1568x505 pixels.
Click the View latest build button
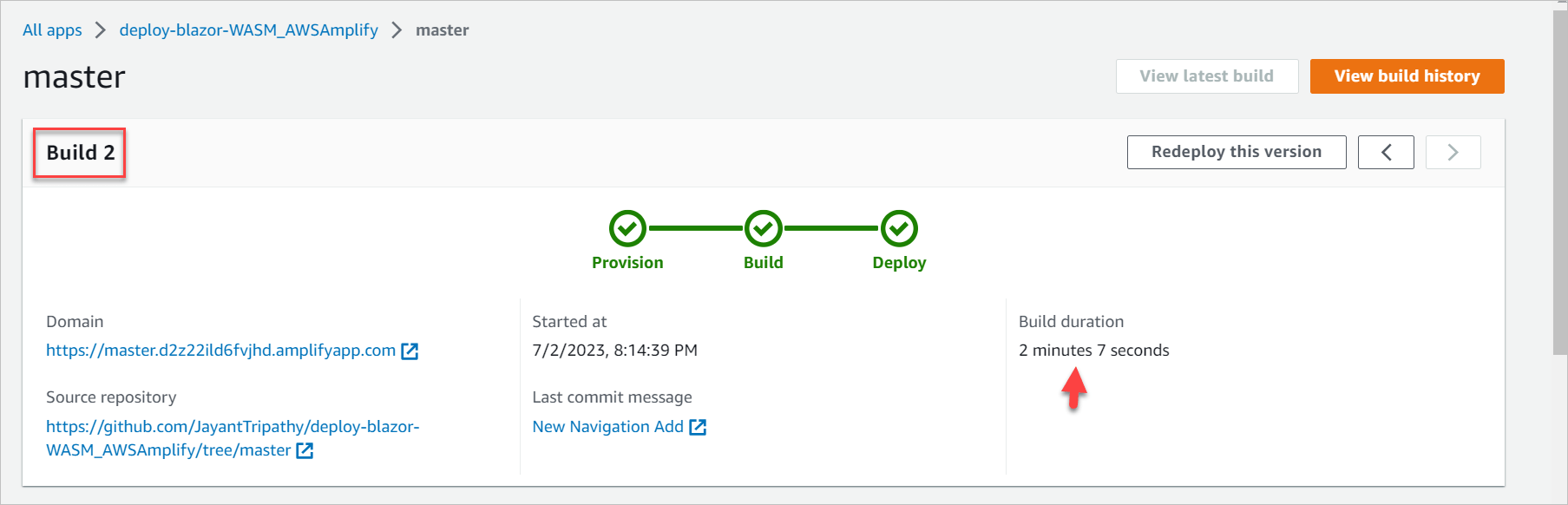click(x=1207, y=76)
